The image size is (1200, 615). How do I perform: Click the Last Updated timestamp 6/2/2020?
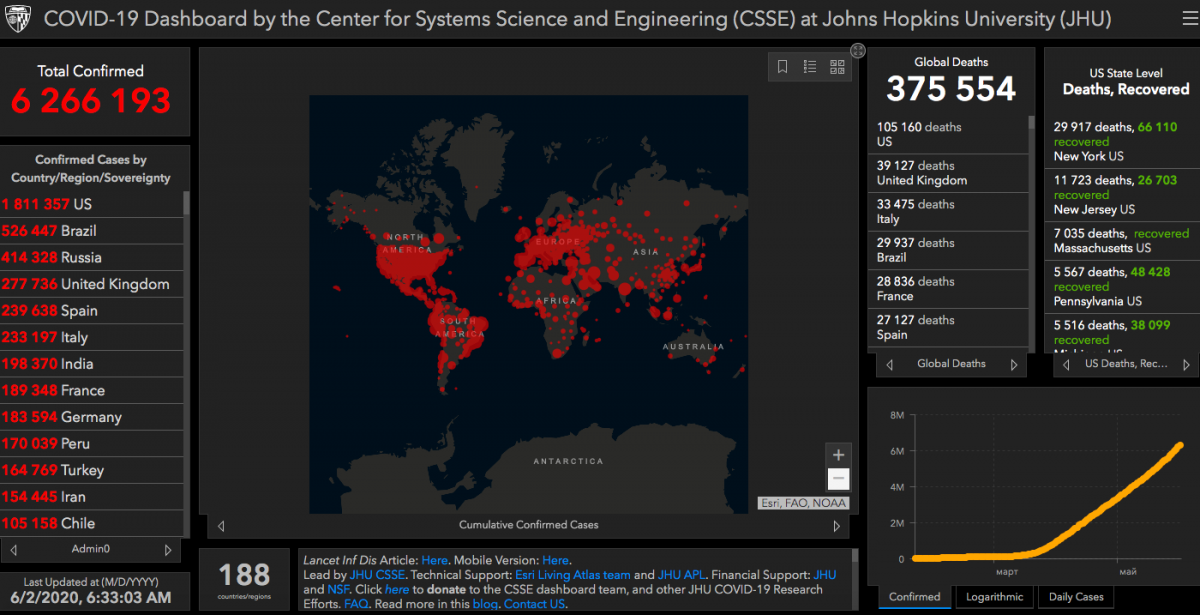click(x=91, y=596)
